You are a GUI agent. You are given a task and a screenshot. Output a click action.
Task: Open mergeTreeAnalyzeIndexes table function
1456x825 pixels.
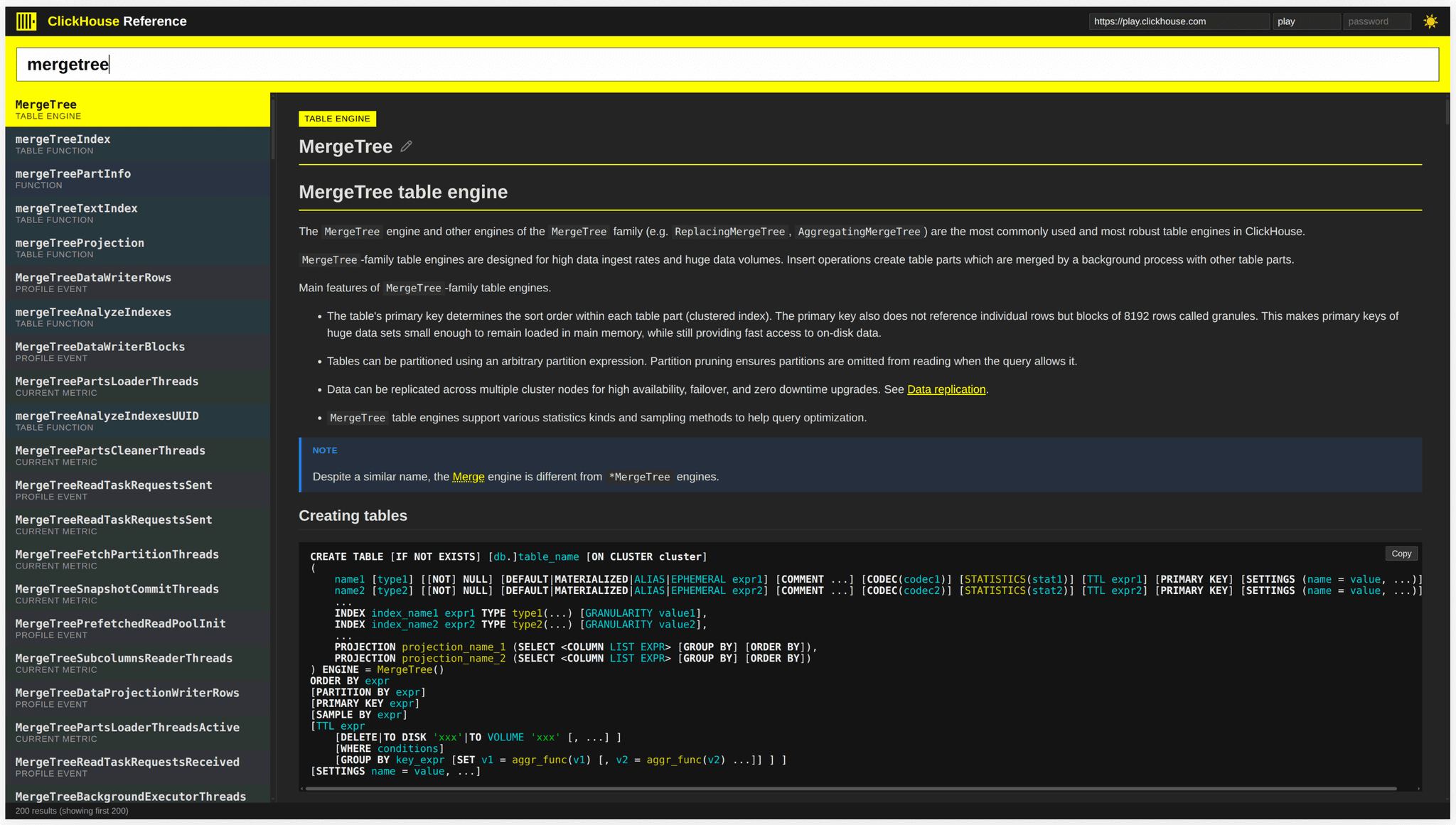[x=137, y=318]
